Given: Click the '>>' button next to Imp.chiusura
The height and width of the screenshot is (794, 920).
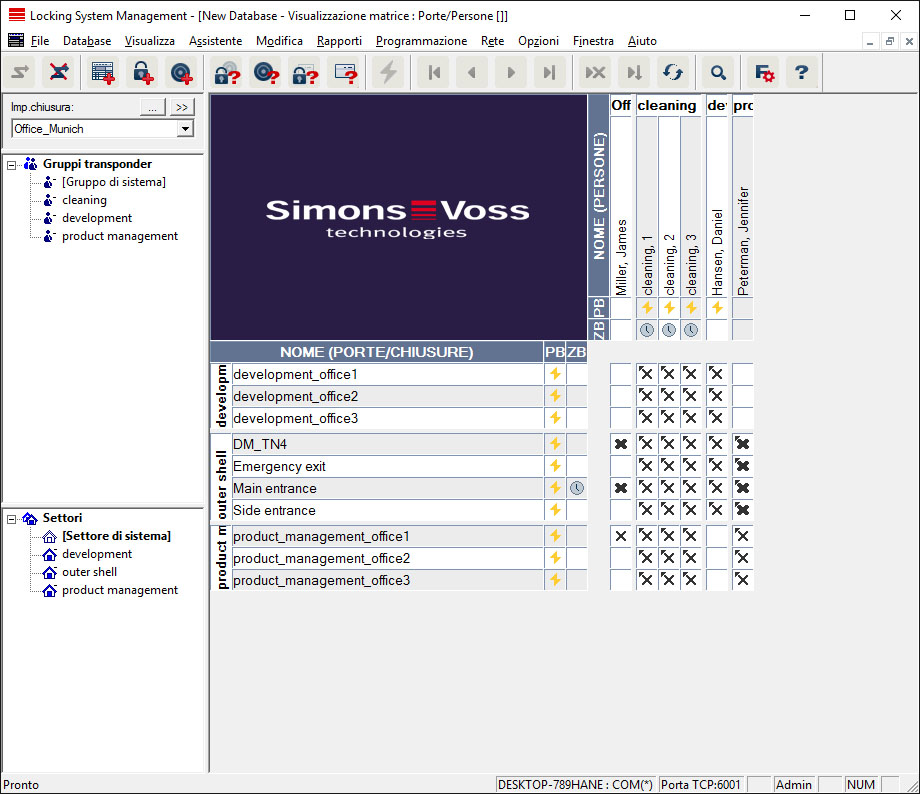Looking at the screenshot, I should coord(181,107).
